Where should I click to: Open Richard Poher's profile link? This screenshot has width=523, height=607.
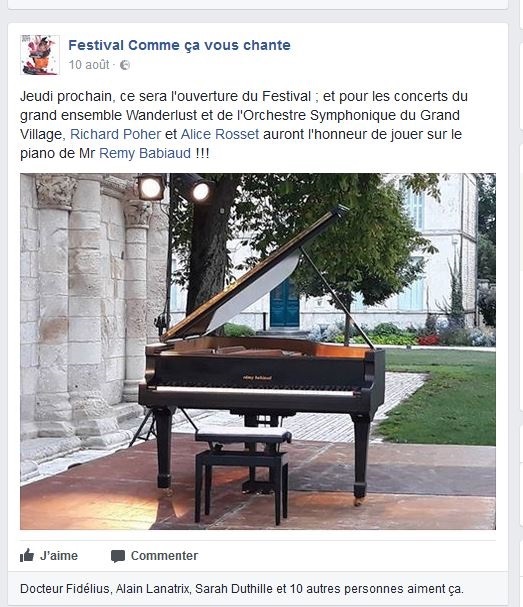tap(115, 134)
